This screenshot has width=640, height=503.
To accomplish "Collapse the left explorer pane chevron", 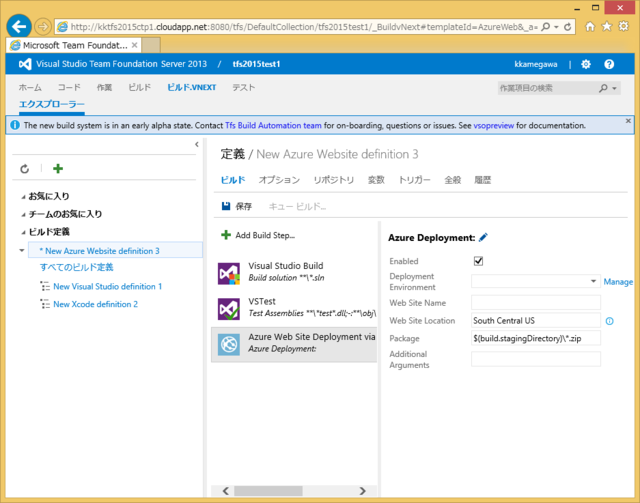I will tap(197, 144).
